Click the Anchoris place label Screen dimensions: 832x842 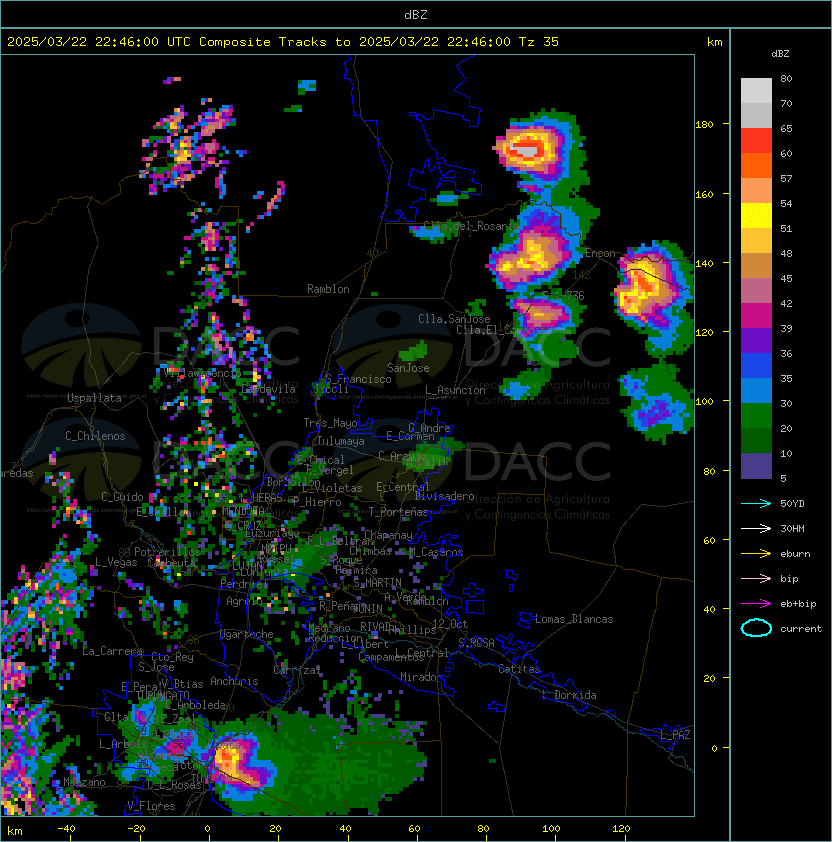[234, 681]
